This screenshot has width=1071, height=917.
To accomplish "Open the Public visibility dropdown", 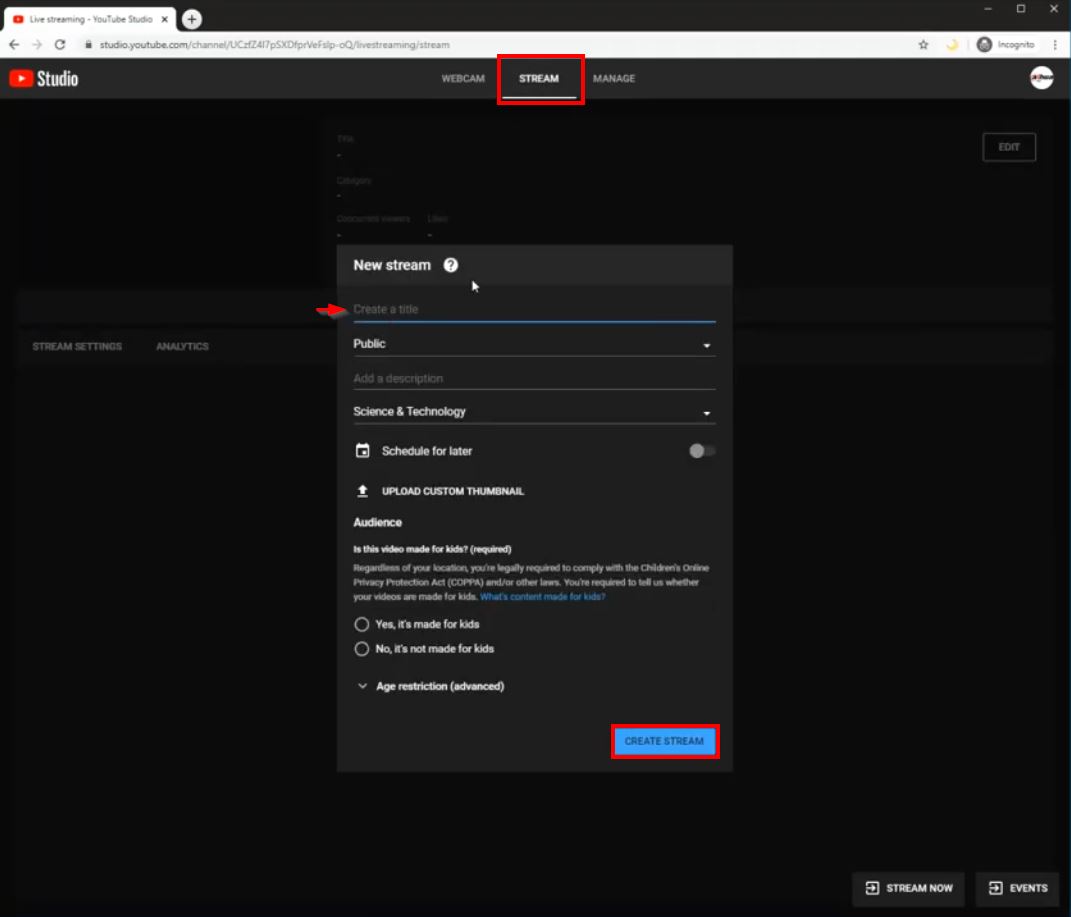I will coord(534,343).
